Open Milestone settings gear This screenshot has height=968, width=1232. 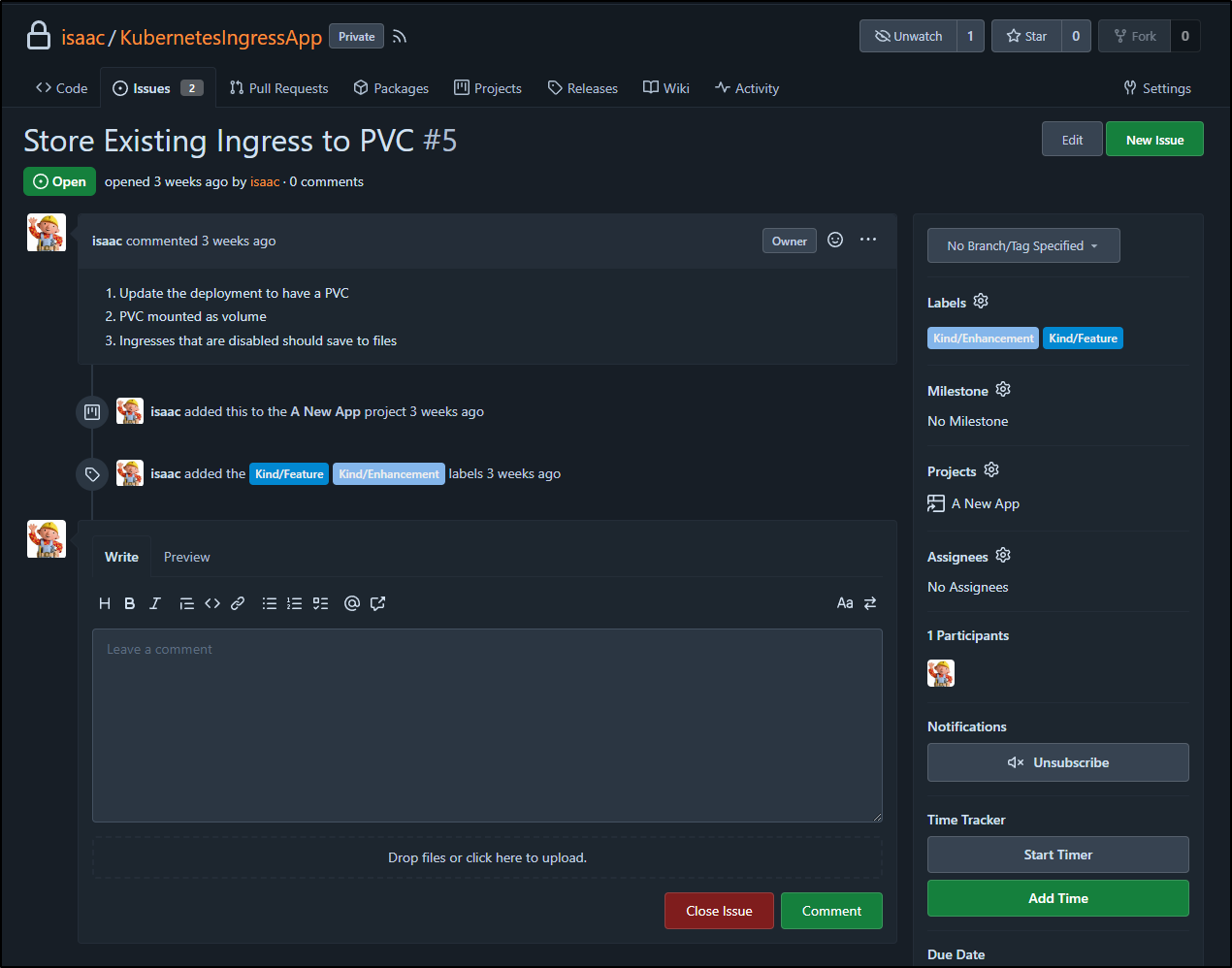click(x=1003, y=389)
